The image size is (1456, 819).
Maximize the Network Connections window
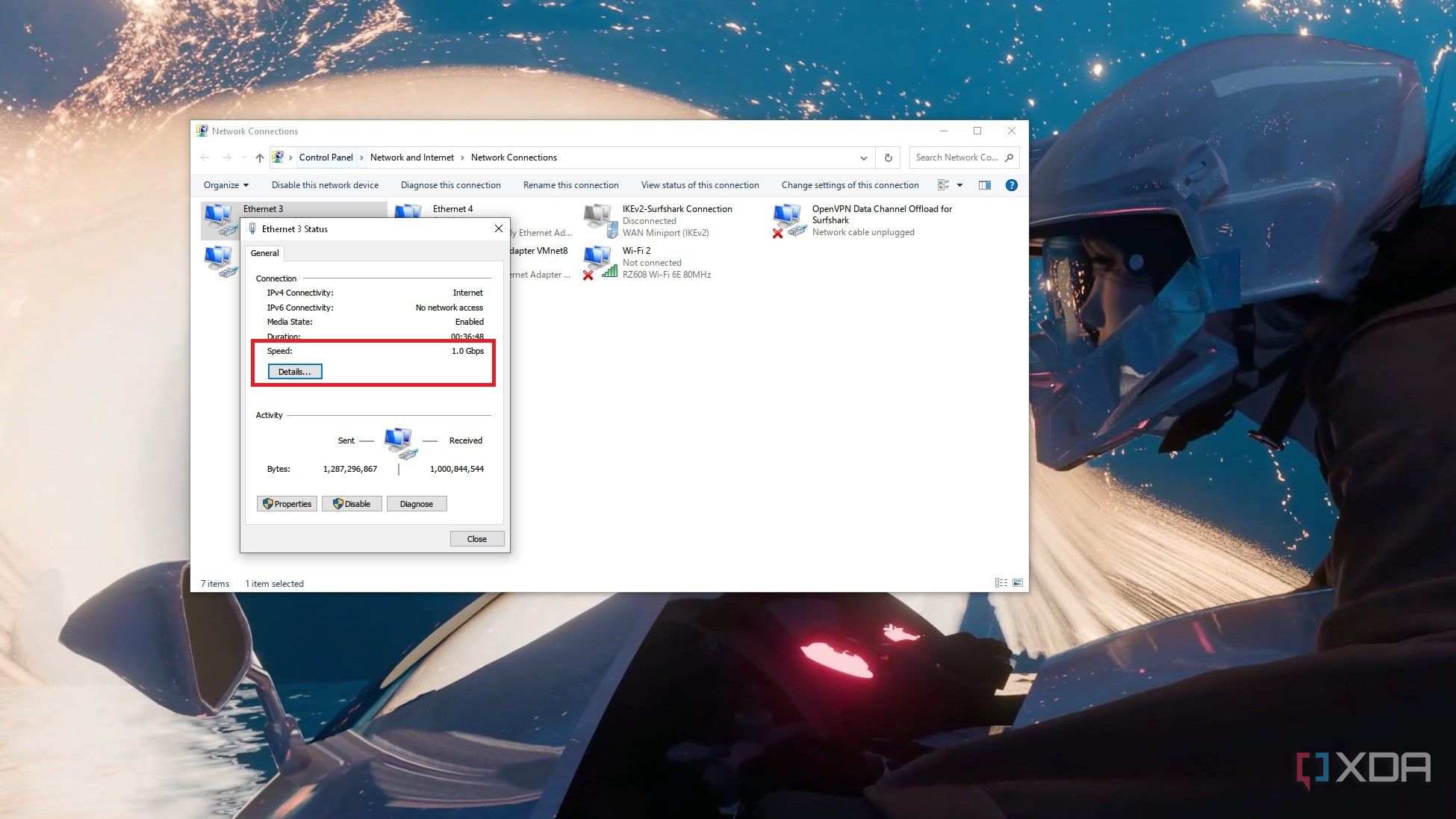coord(977,131)
